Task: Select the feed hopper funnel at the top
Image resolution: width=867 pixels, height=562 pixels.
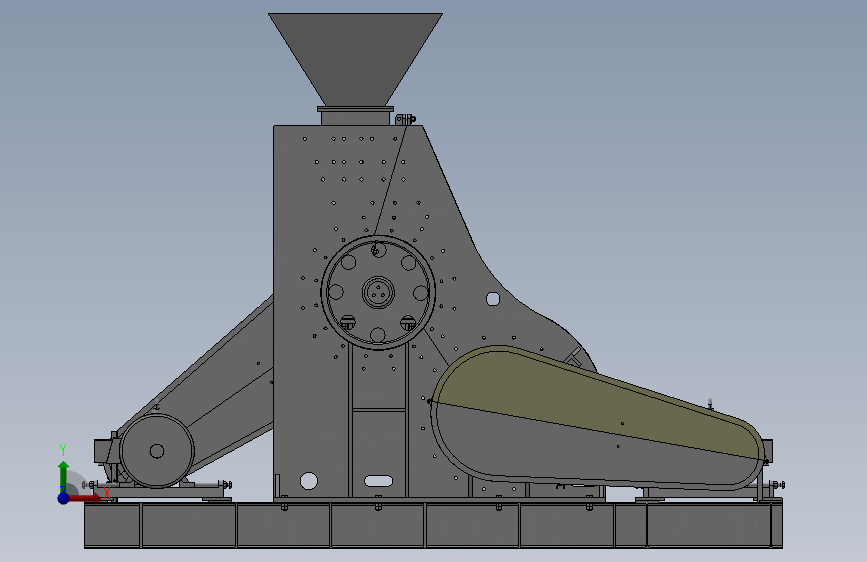Action: coord(355,60)
